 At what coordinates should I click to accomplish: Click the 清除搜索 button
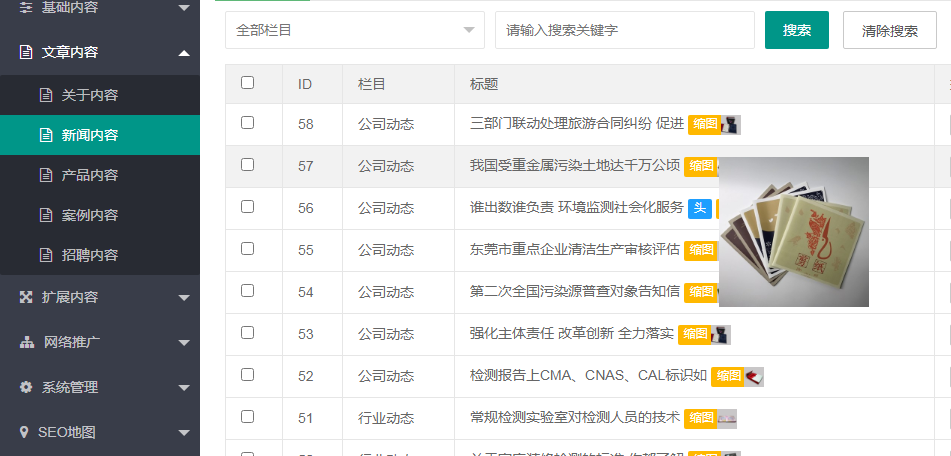pyautogui.click(x=890, y=30)
